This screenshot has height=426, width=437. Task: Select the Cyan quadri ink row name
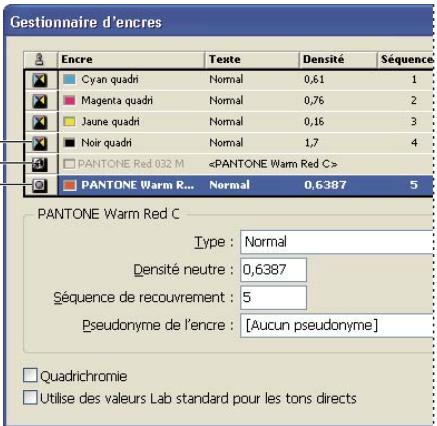[110, 80]
